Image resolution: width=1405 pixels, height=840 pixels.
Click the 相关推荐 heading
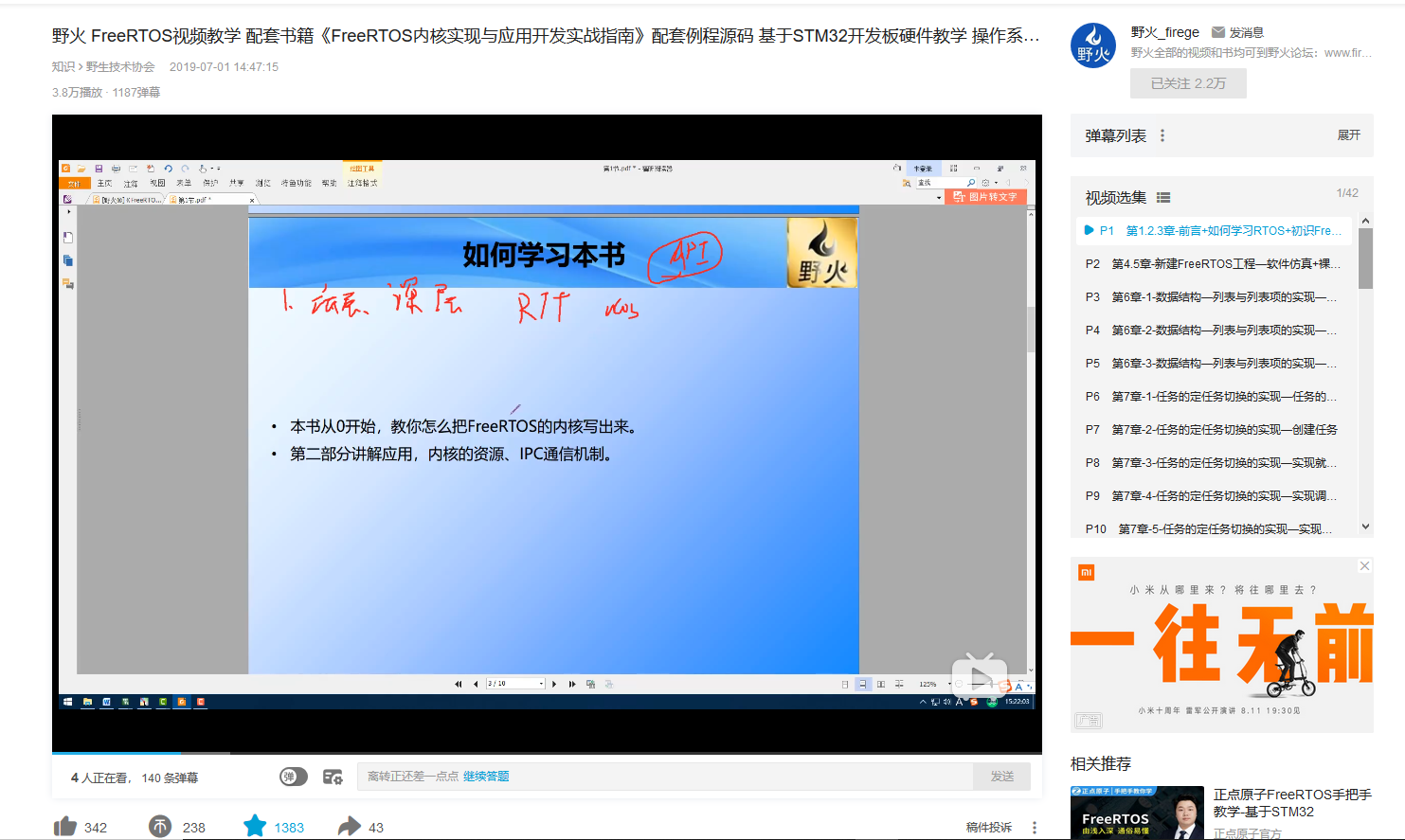coord(1101,764)
